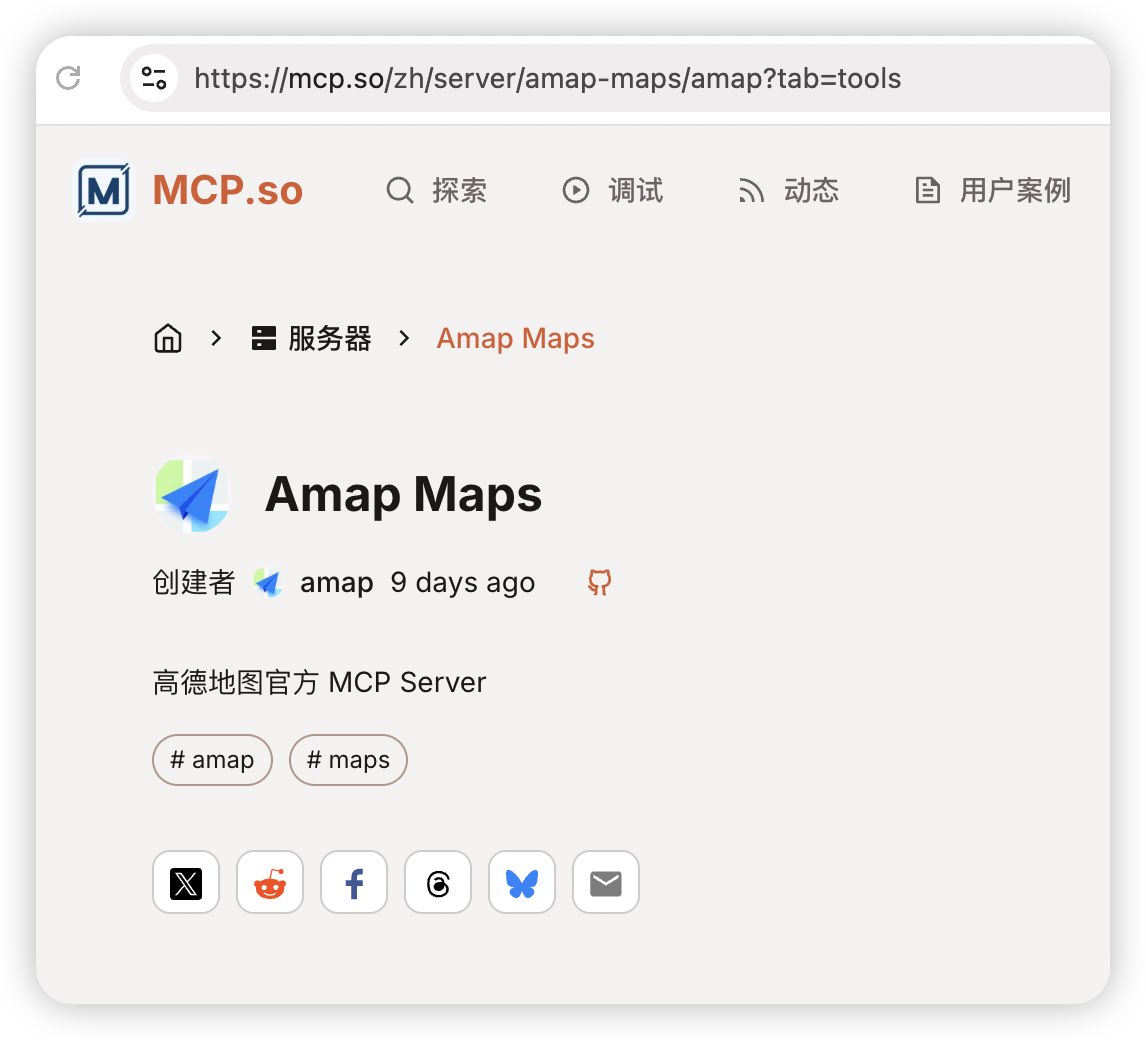Share the server via Email
This screenshot has height=1040, width=1146.
coord(606,882)
